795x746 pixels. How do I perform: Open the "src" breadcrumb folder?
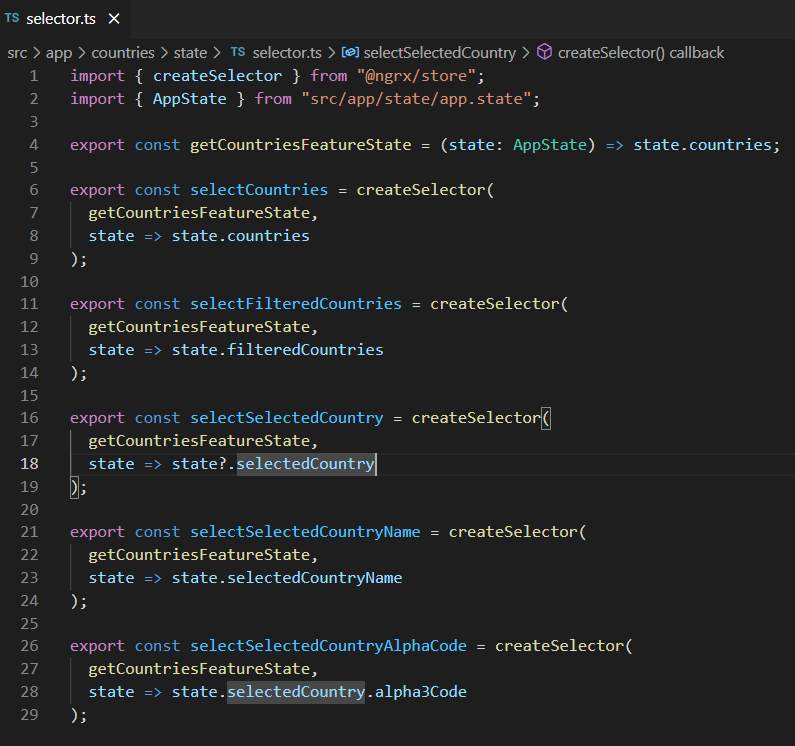17,52
